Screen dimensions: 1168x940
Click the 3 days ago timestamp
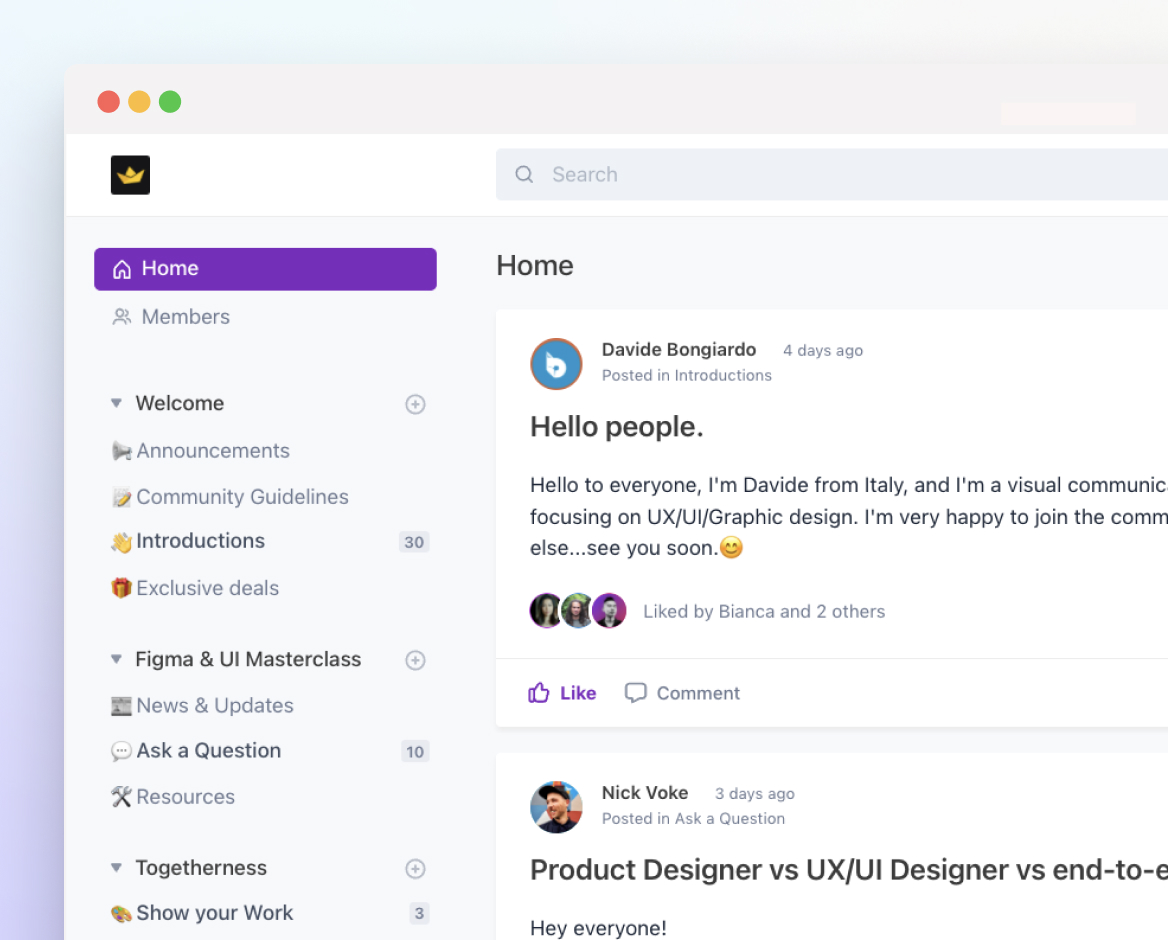755,793
